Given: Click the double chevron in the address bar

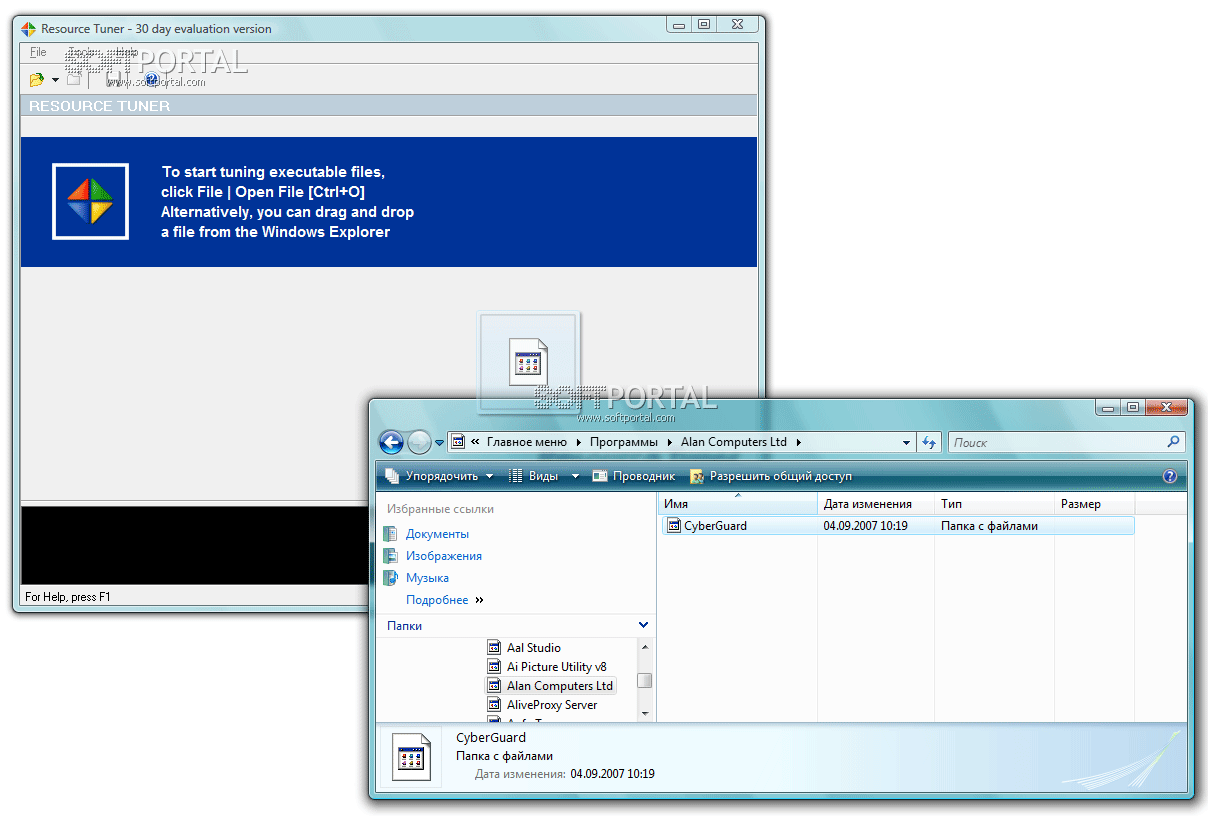Looking at the screenshot, I should tap(476, 442).
